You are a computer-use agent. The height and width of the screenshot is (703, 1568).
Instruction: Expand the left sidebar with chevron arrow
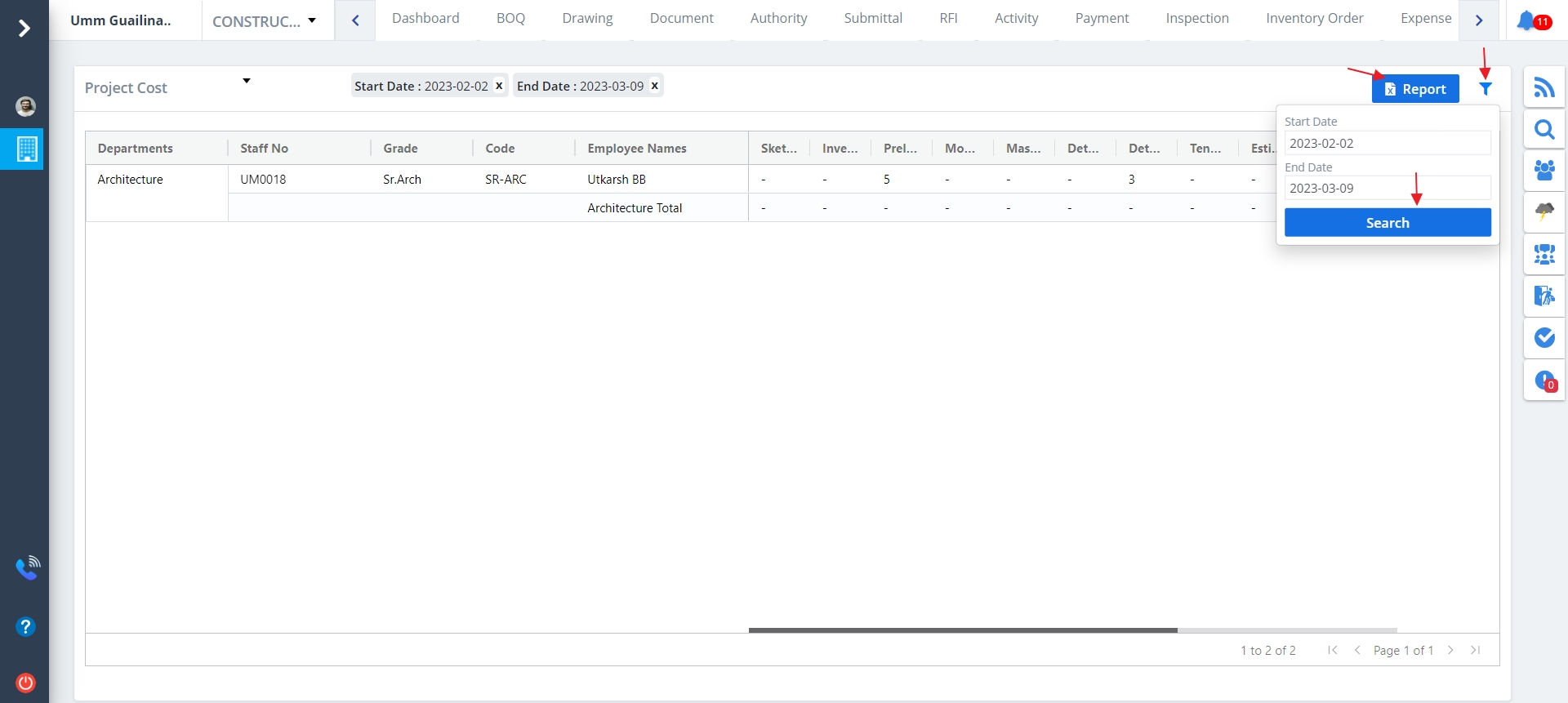pos(24,29)
